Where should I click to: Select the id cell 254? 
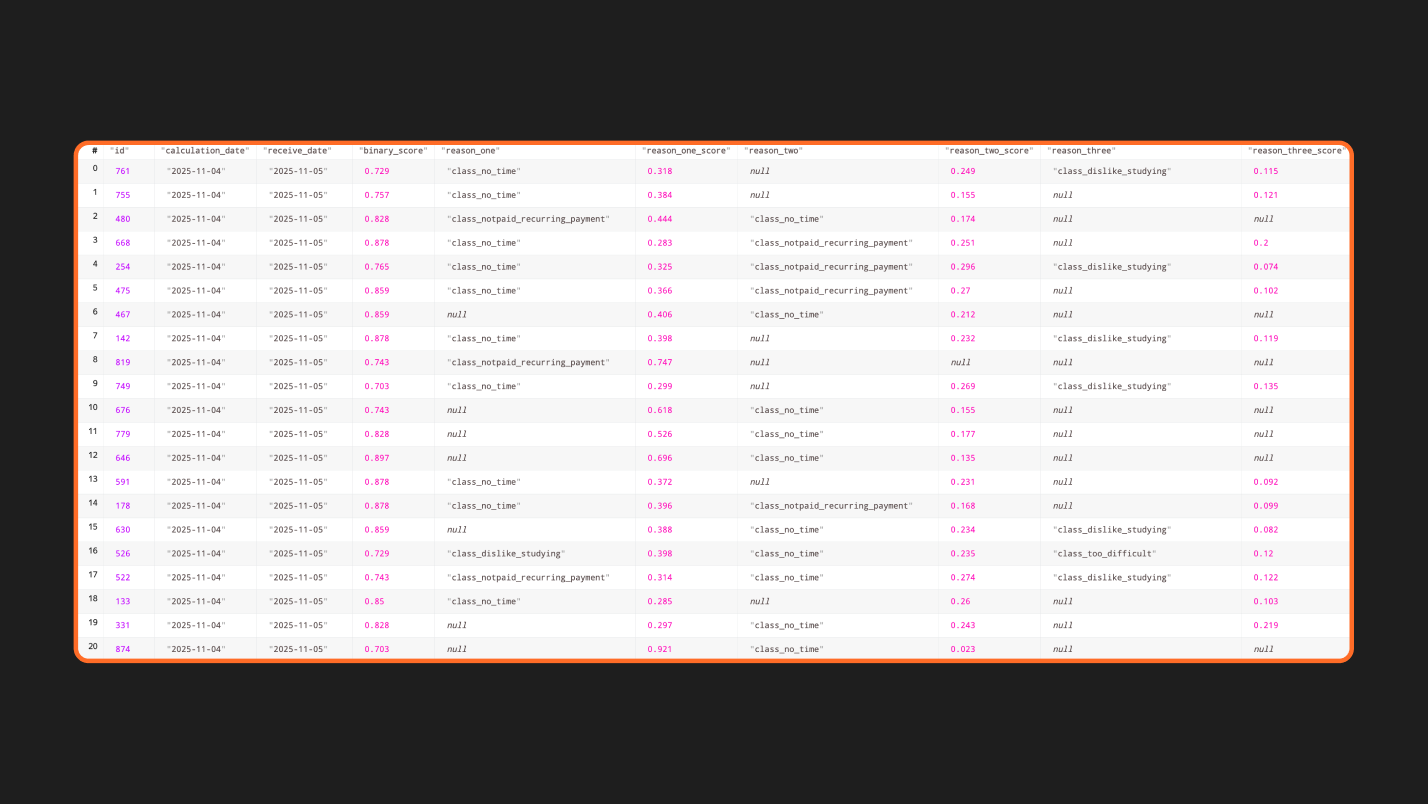click(x=122, y=267)
